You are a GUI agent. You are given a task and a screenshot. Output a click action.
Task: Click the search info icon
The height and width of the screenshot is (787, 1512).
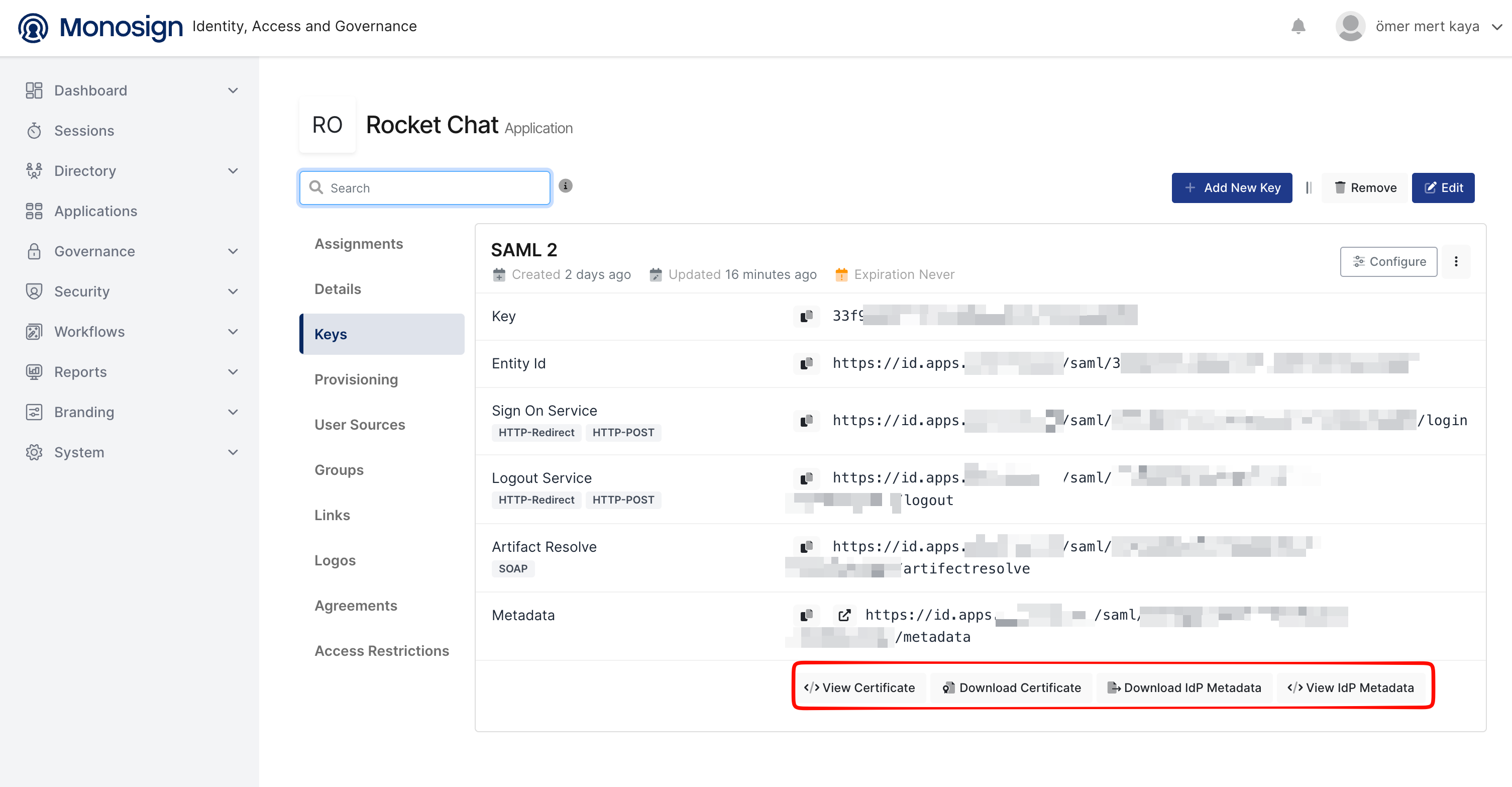[x=565, y=186]
